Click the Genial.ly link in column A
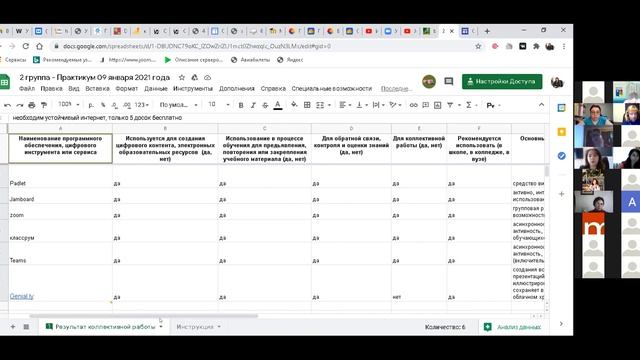 (22, 296)
